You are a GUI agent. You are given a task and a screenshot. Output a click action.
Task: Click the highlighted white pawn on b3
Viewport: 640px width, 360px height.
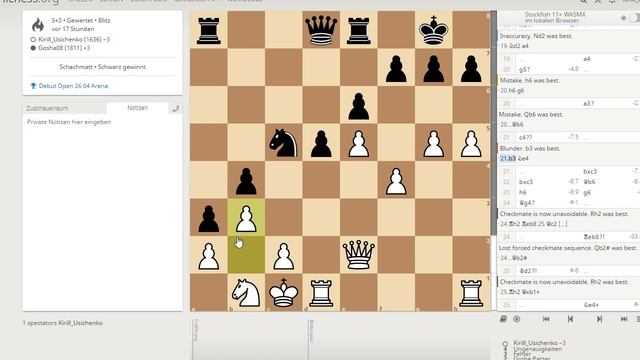tap(246, 218)
